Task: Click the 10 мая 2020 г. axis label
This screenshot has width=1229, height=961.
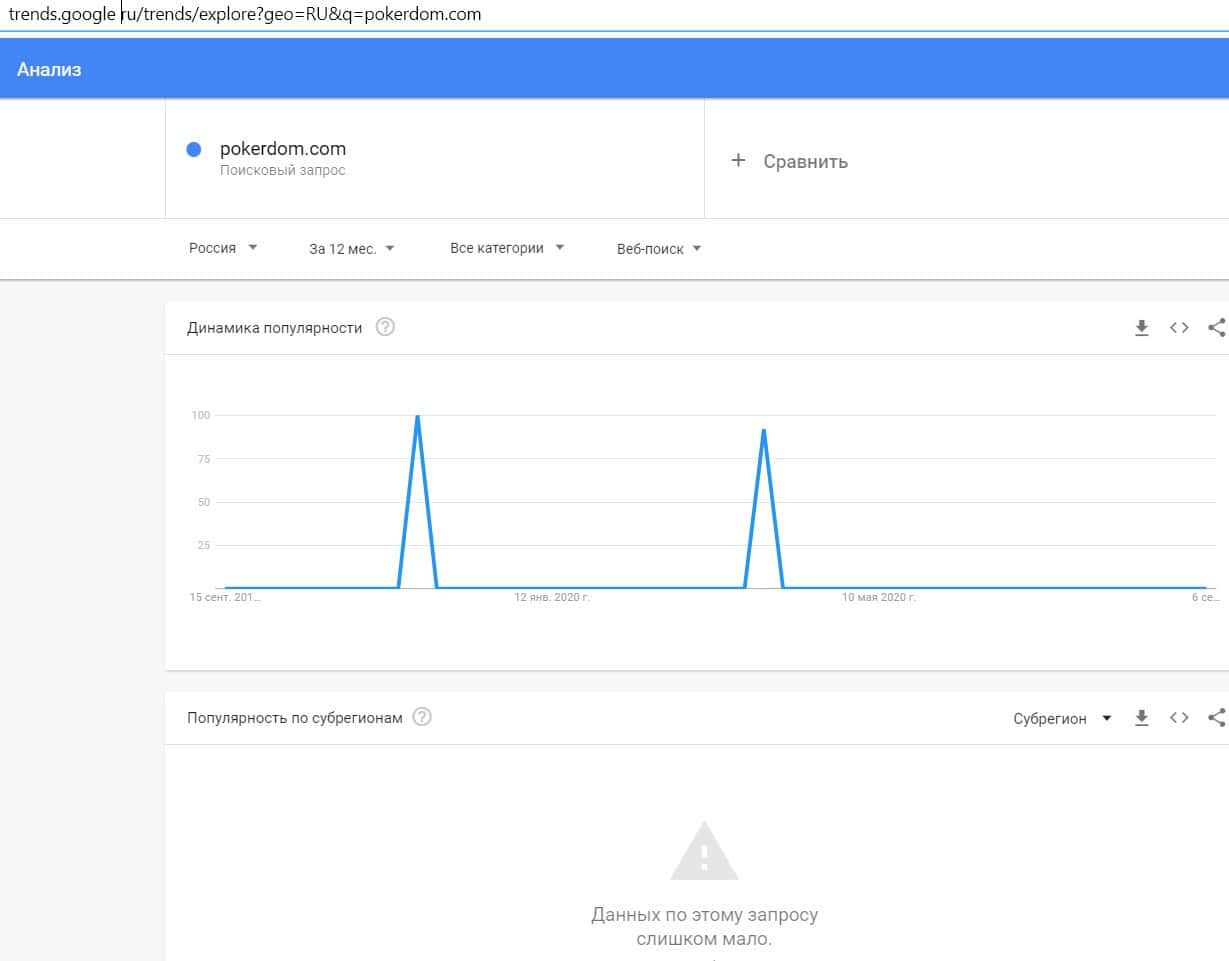Action: [879, 597]
